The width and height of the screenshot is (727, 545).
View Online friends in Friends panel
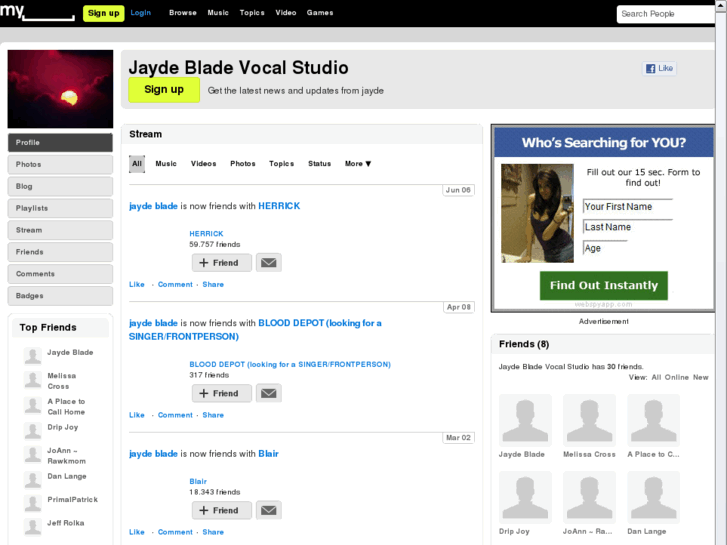click(677, 377)
